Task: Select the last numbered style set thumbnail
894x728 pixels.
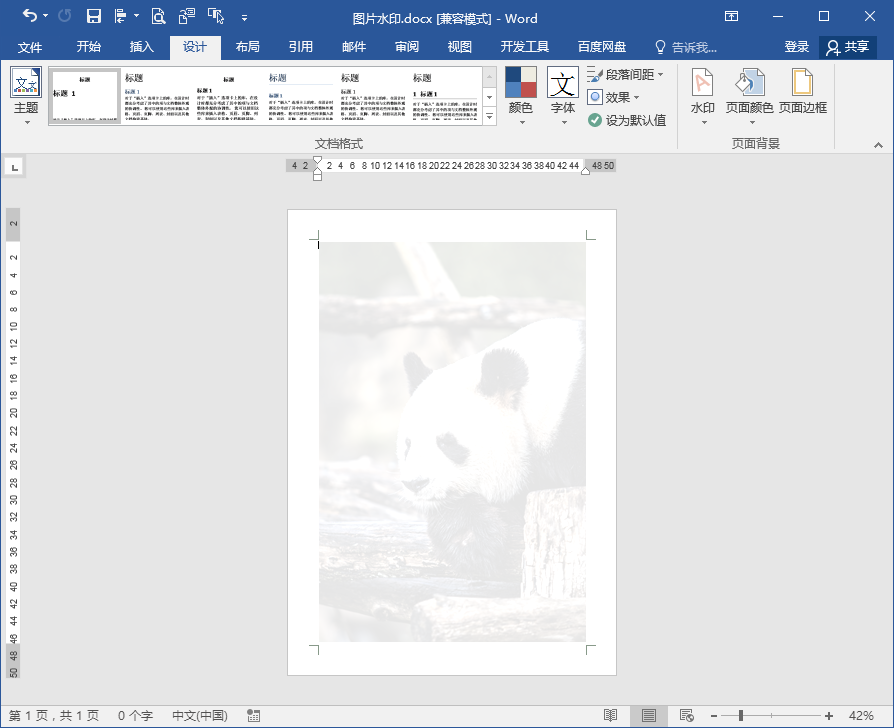Action: [x=445, y=96]
